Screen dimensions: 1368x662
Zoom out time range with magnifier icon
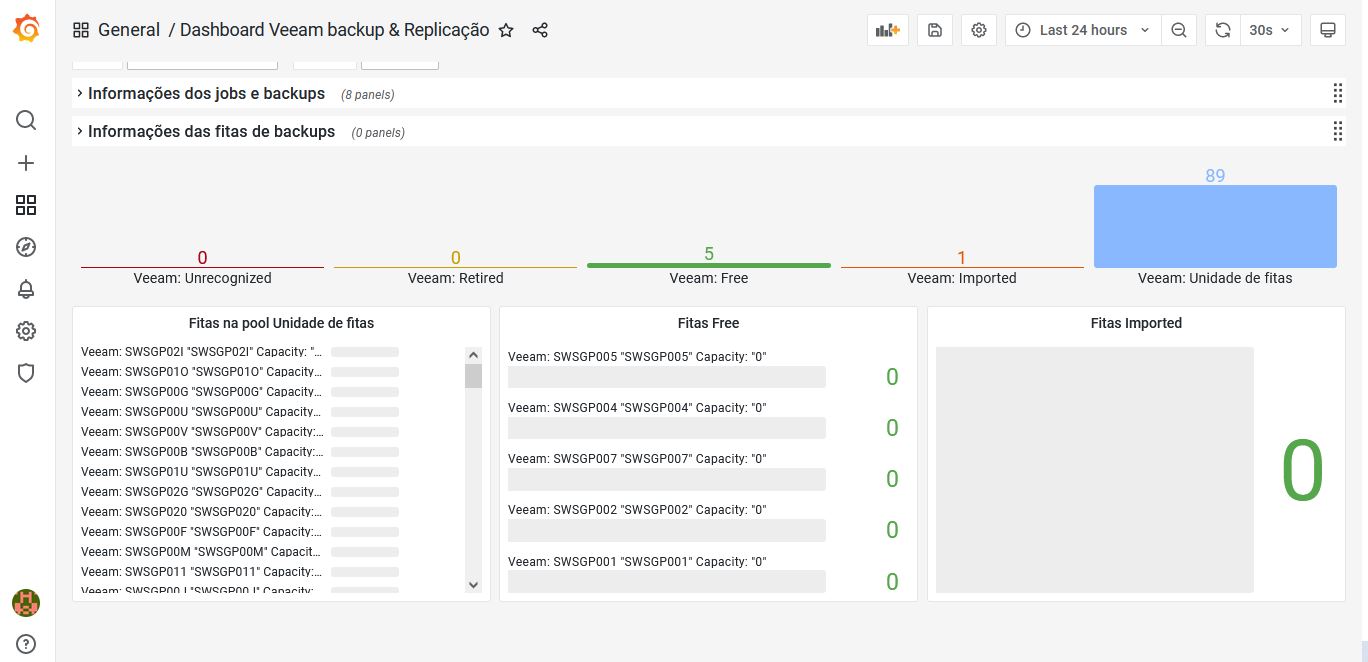[1179, 30]
